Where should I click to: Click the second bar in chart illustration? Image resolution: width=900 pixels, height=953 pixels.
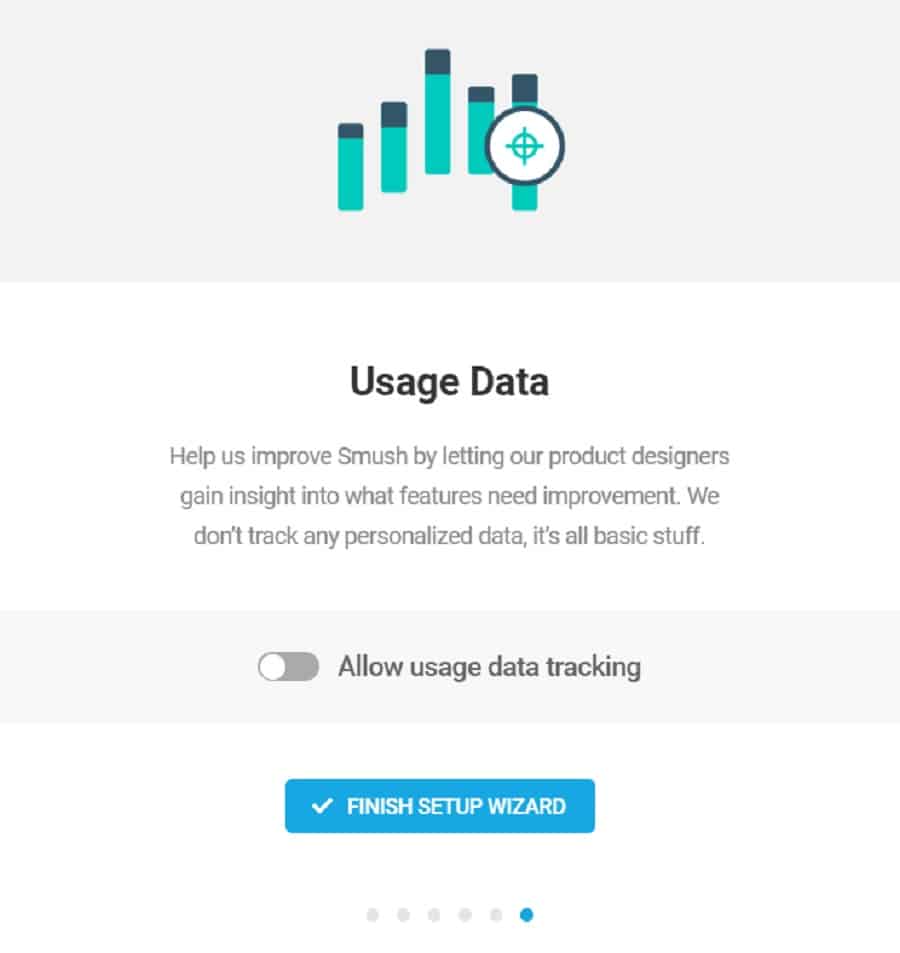(x=394, y=150)
